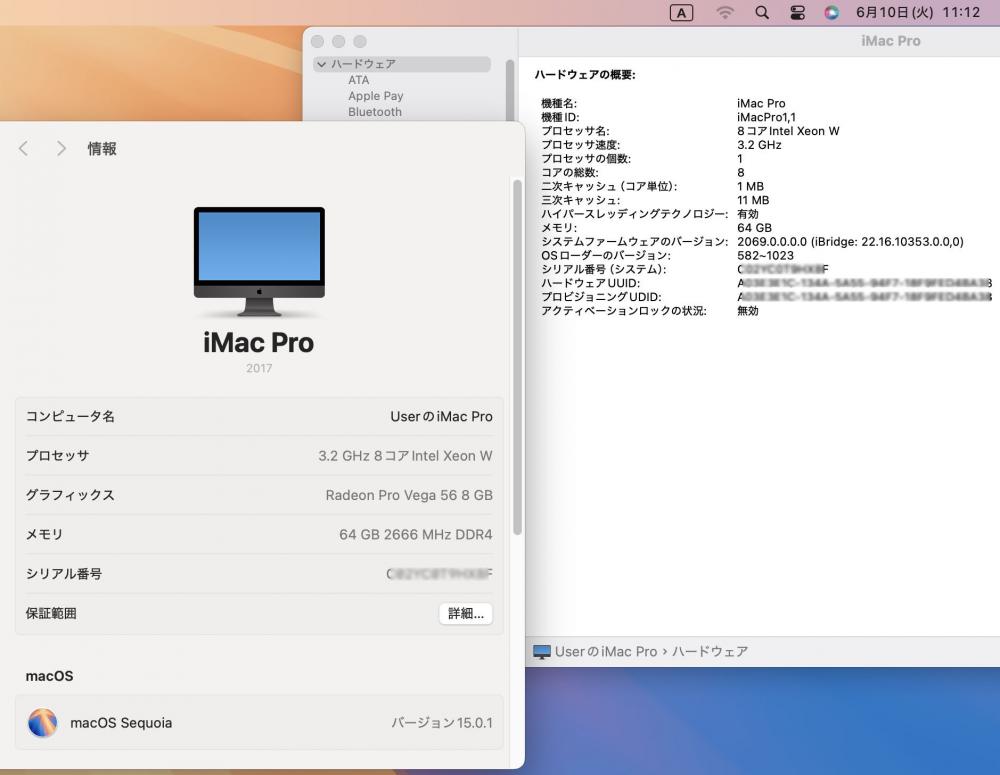
Task: Select Apple Pay in System Information sidebar
Action: (x=376, y=96)
